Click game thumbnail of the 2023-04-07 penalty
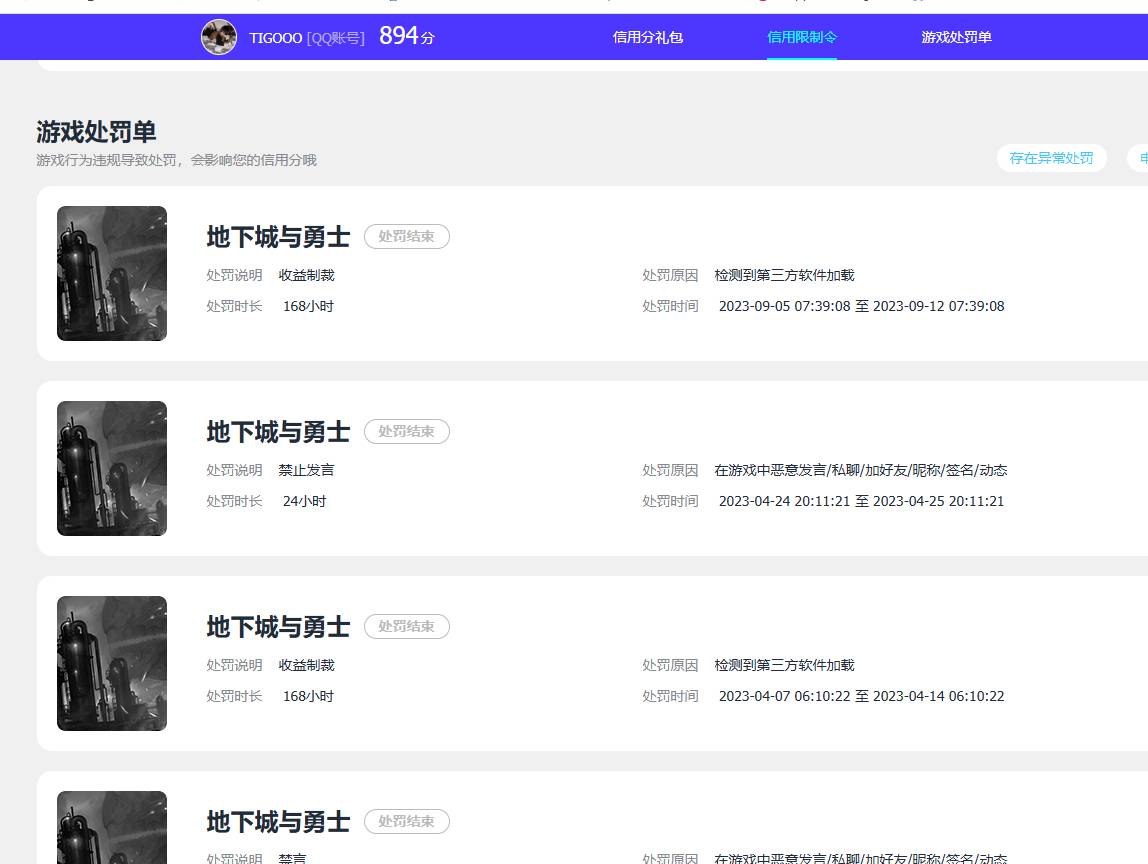The height and width of the screenshot is (864, 1148). click(x=112, y=663)
